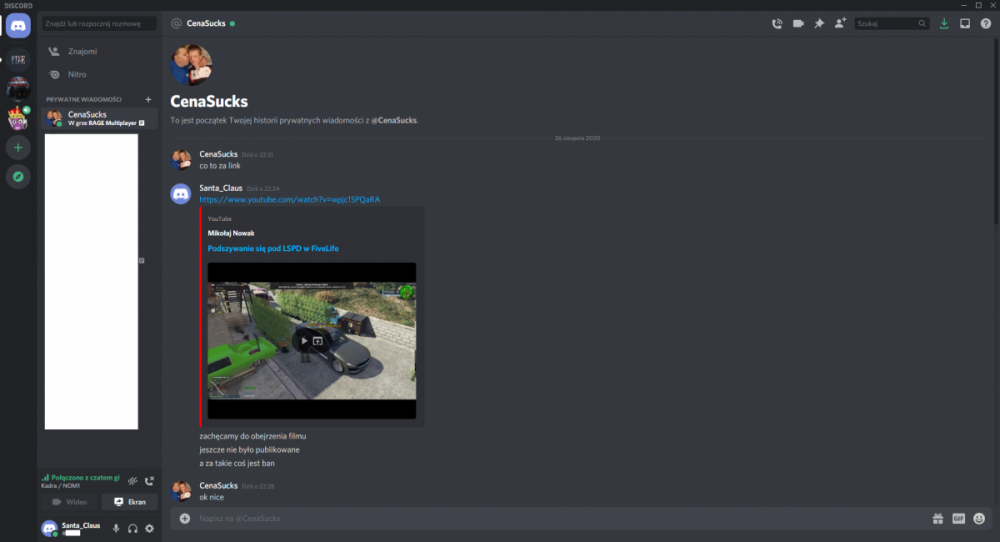This screenshot has width=1000, height=542.
Task: Click Santa_Claus username in message
Action: [x=221, y=188]
